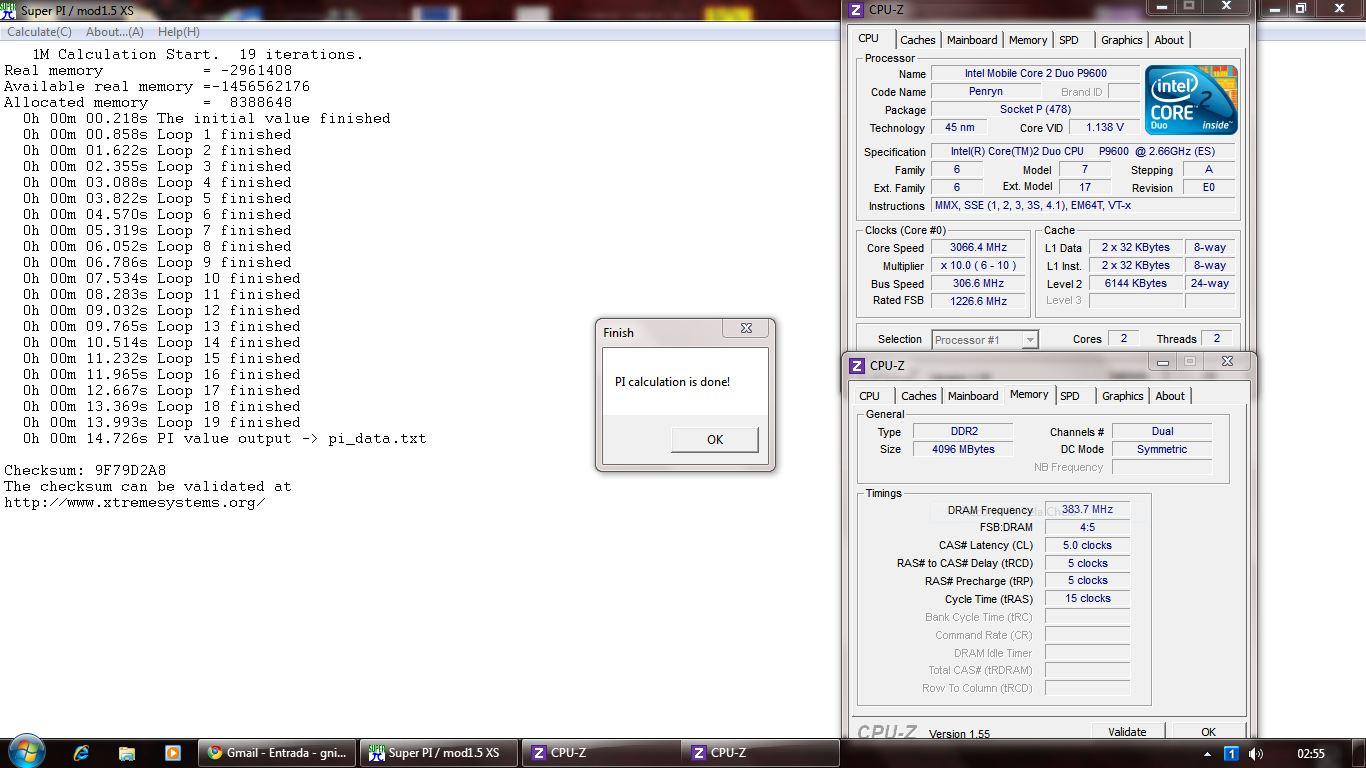This screenshot has height=768, width=1366.
Task: Switch to CPU tab in lower CPU-Z window
Action: (x=870, y=396)
